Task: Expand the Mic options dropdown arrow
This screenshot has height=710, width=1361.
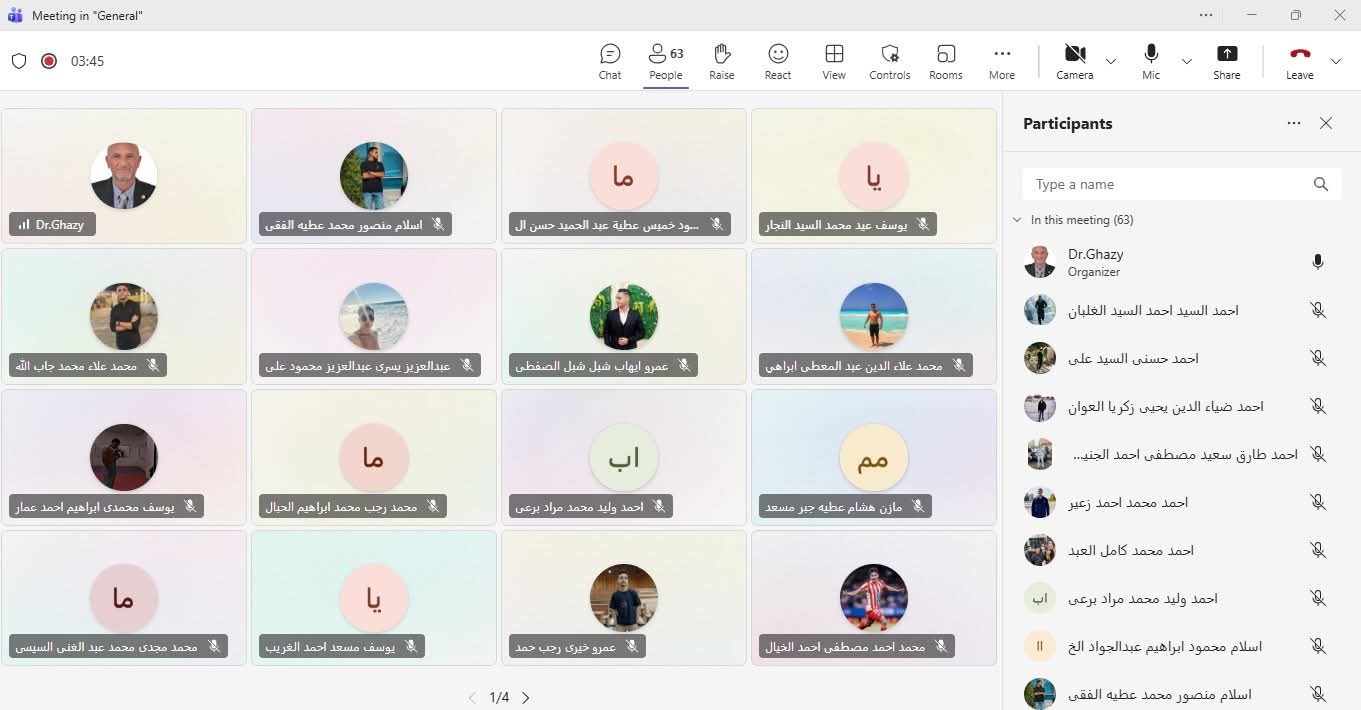Action: pyautogui.click(x=1187, y=62)
